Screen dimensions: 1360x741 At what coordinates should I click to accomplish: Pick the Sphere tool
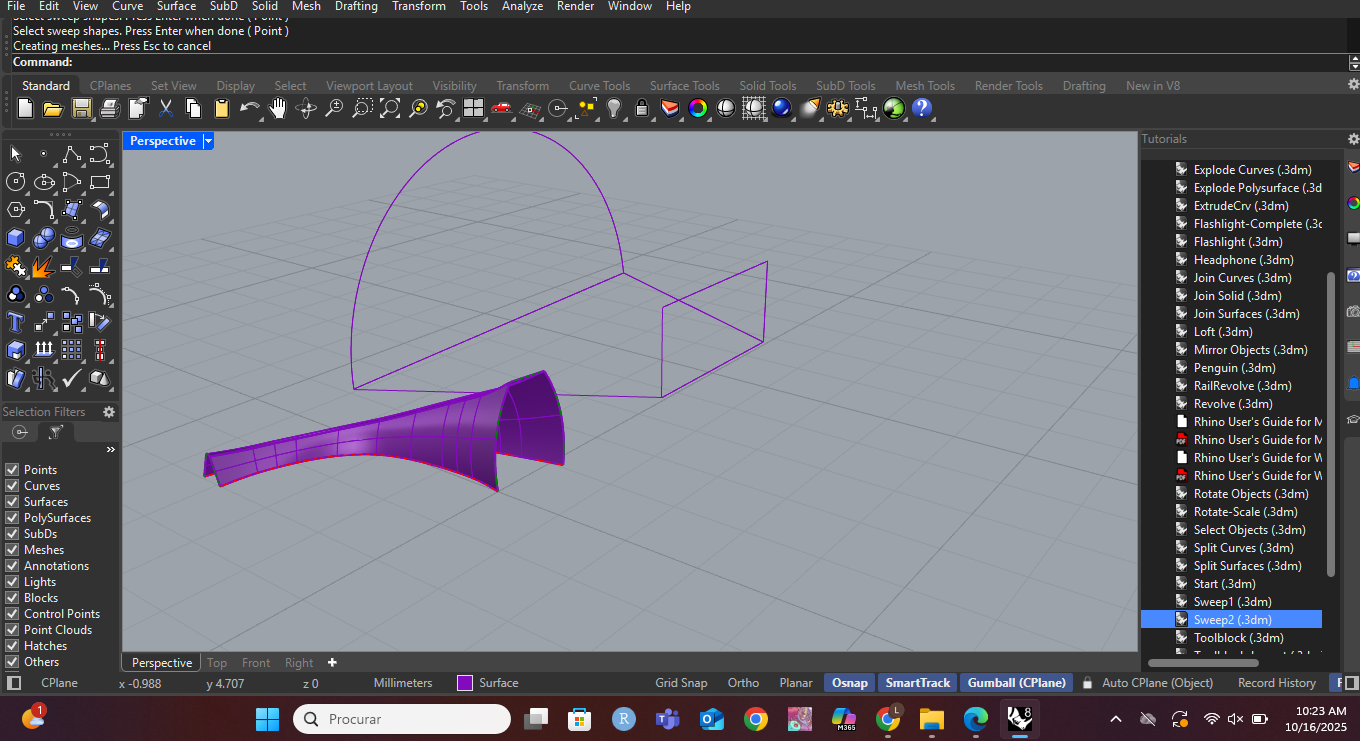click(x=43, y=237)
